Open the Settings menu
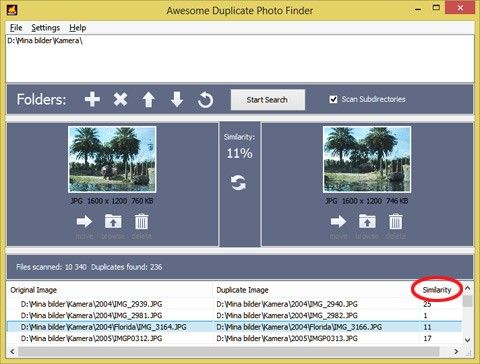Image resolution: width=480 pixels, height=364 pixels. pos(46,28)
